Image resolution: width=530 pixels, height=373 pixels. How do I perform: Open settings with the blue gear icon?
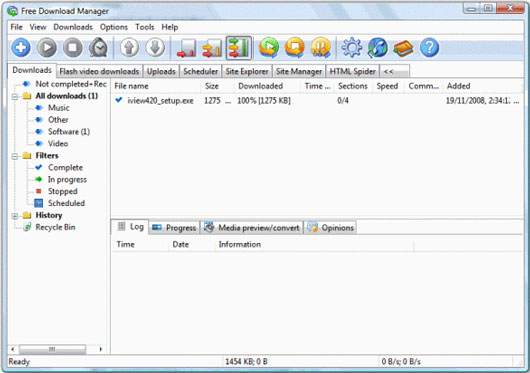tap(352, 47)
